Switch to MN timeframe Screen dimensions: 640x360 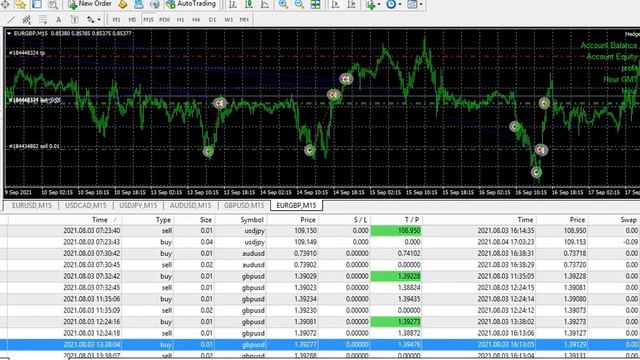244,19
